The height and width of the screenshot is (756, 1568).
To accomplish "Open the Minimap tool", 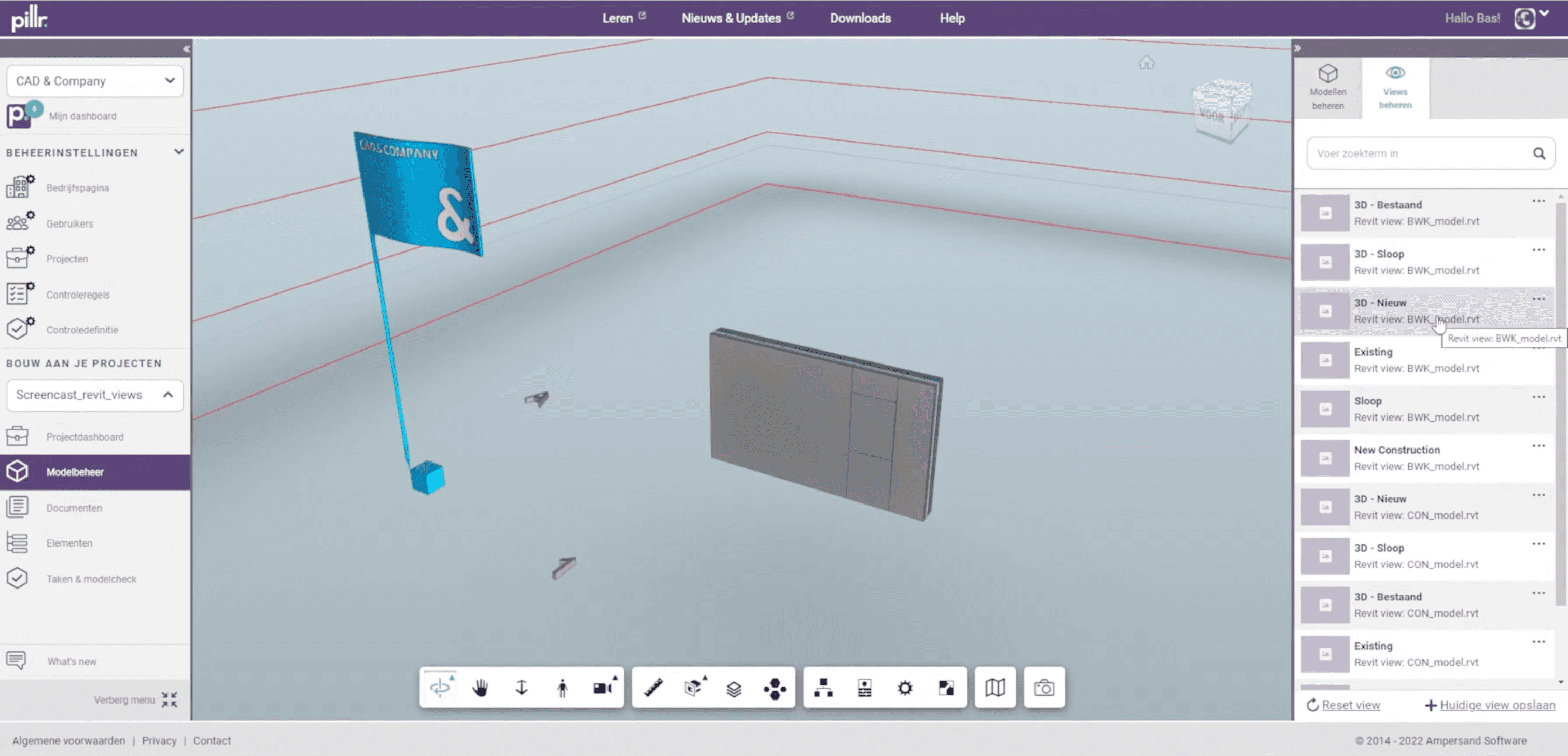I will pyautogui.click(x=995, y=688).
